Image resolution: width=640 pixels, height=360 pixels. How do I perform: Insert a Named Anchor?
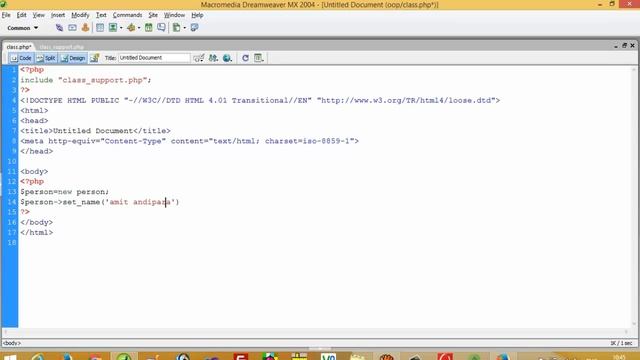coord(85,28)
